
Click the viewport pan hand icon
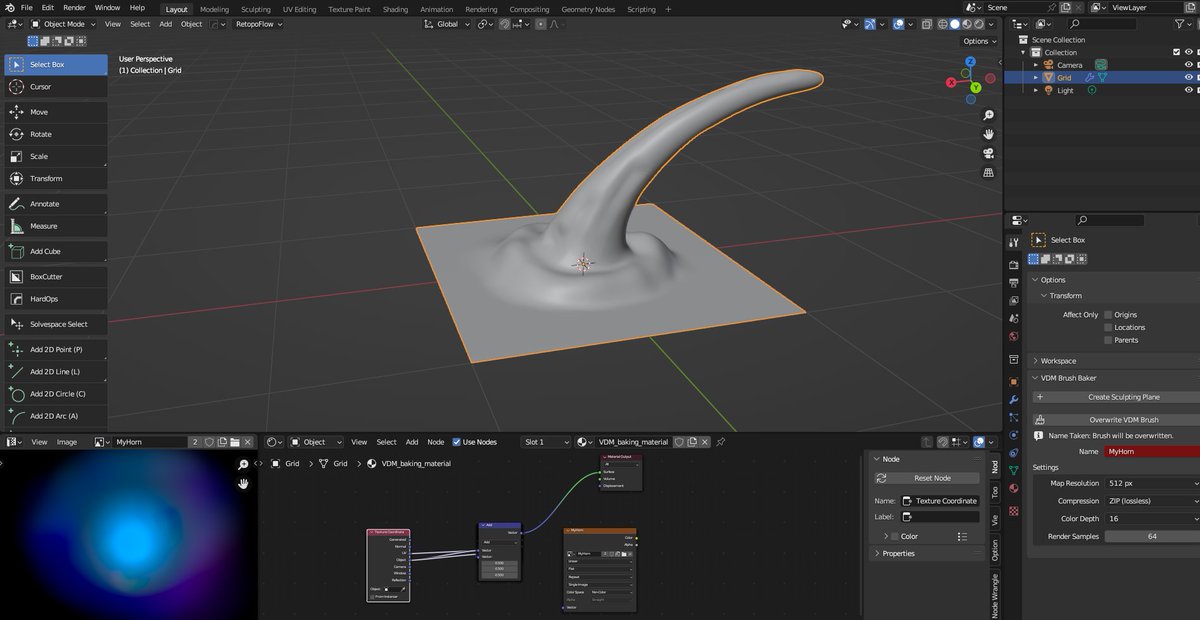tap(988, 134)
